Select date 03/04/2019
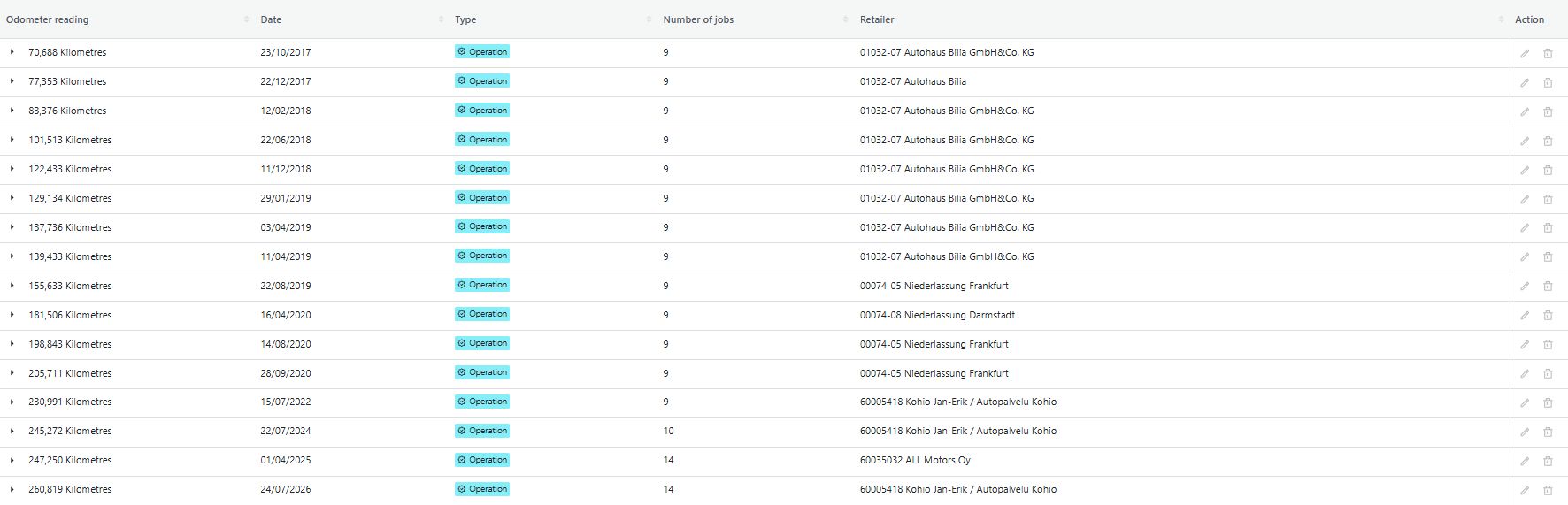 coord(286,227)
